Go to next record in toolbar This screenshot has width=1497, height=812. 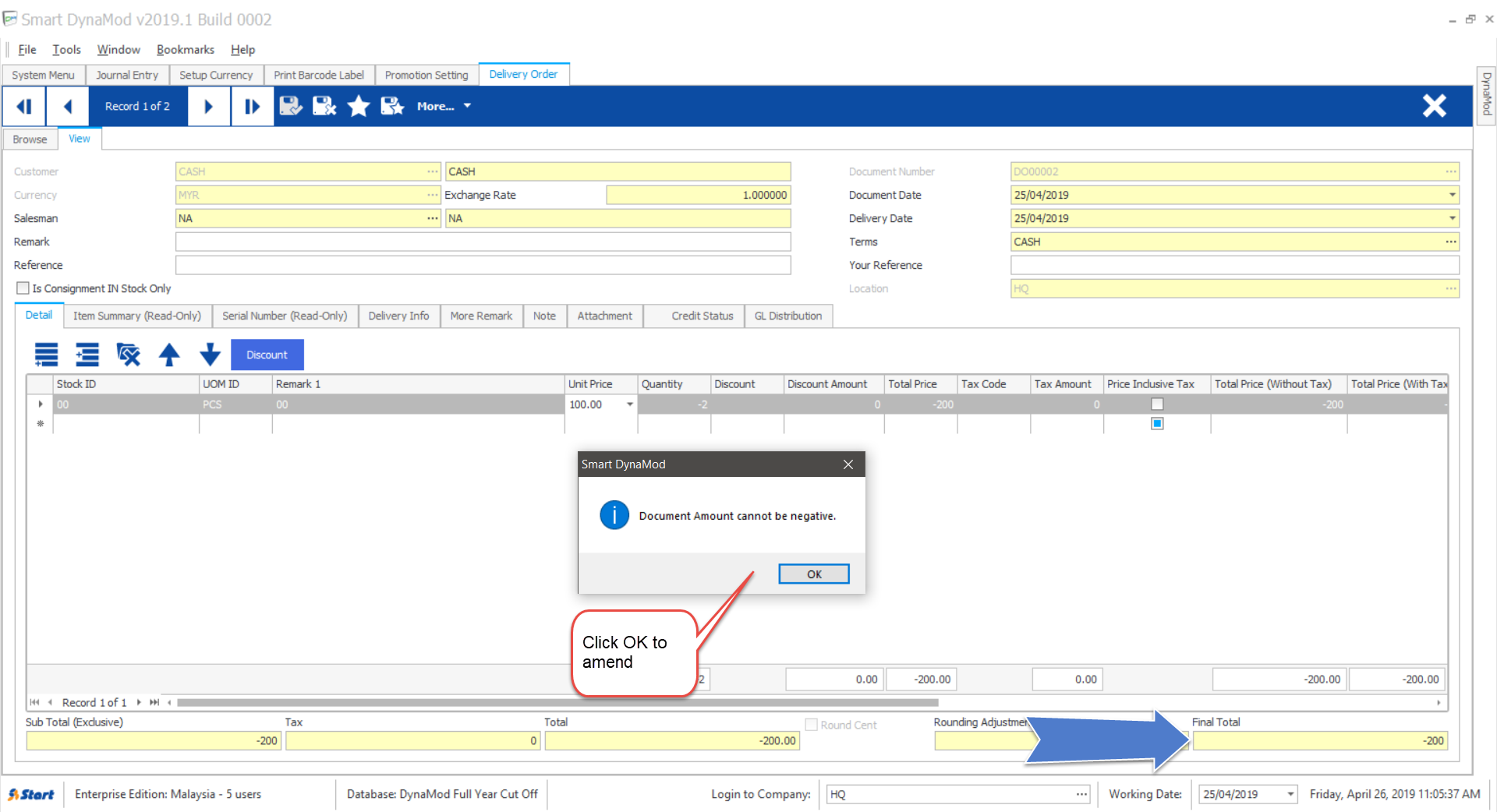[x=208, y=106]
